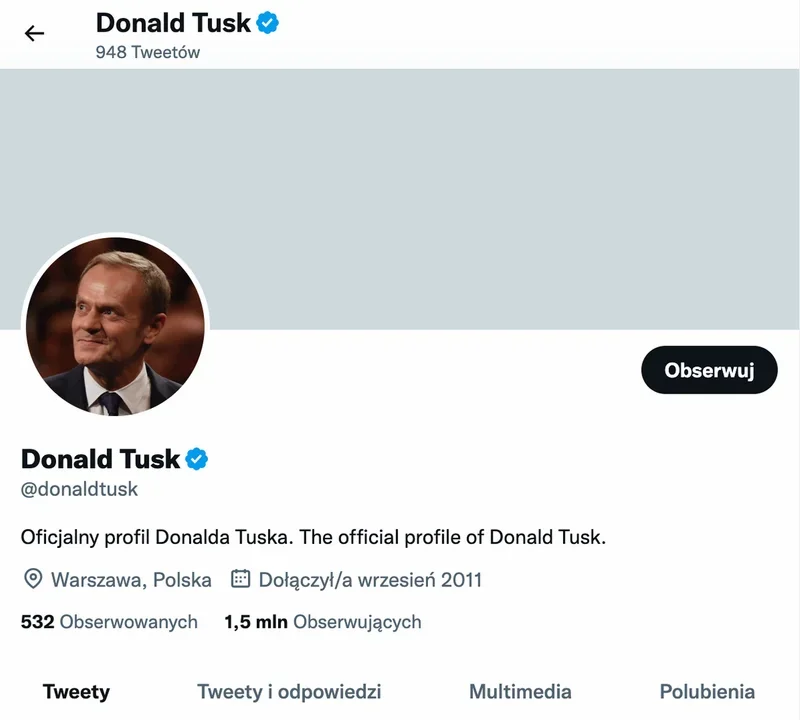The height and width of the screenshot is (720, 800).
Task: Select the Tweety tab
Action: pyautogui.click(x=77, y=692)
